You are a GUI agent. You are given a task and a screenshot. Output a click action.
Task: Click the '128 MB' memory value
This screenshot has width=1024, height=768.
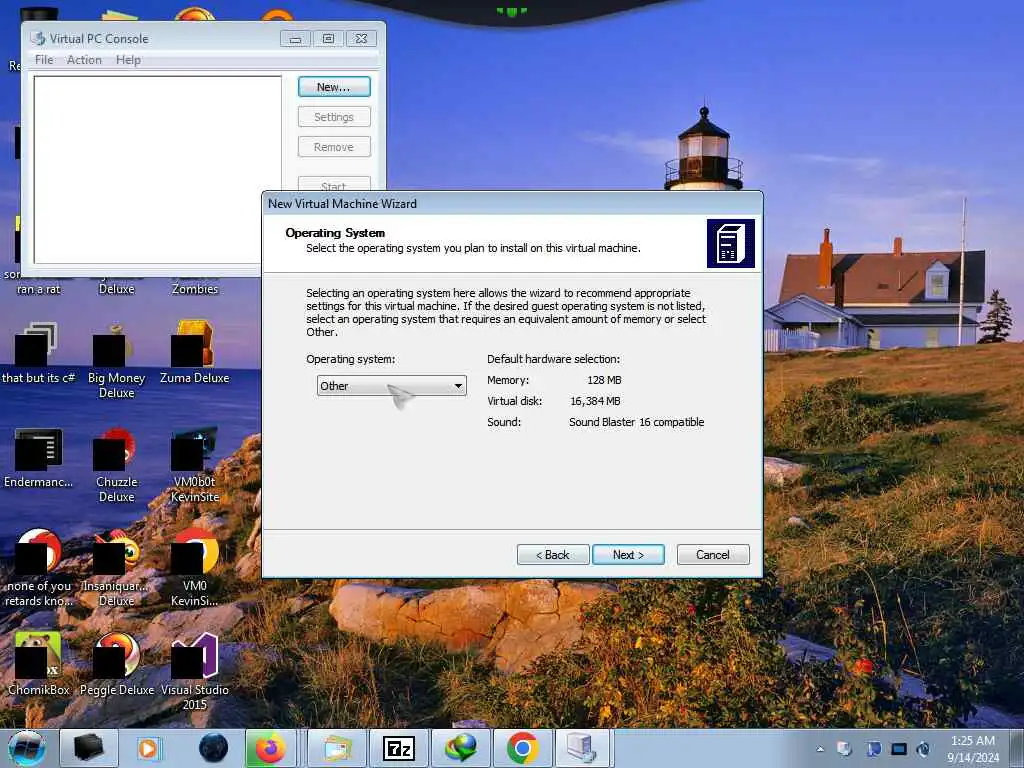pyautogui.click(x=604, y=380)
